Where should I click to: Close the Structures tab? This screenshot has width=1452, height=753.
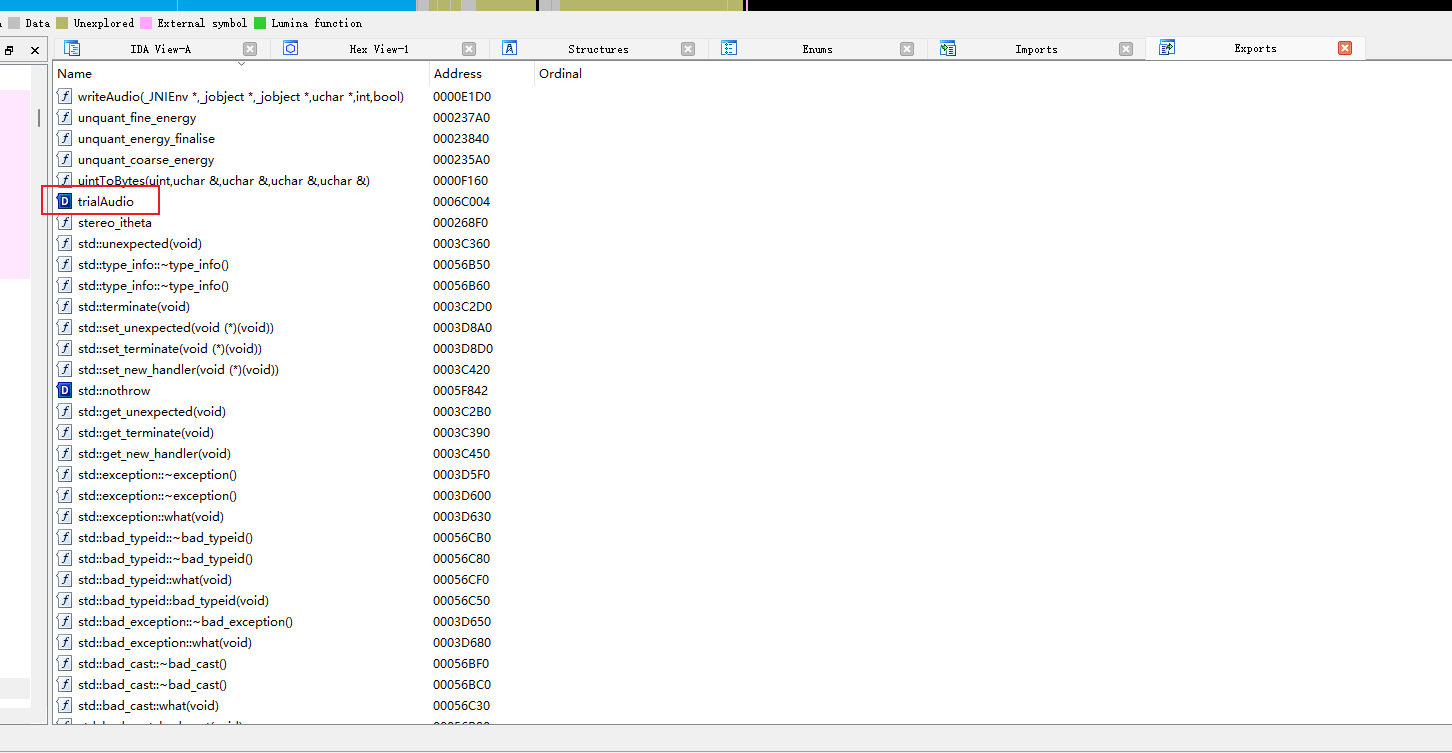pyautogui.click(x=688, y=49)
